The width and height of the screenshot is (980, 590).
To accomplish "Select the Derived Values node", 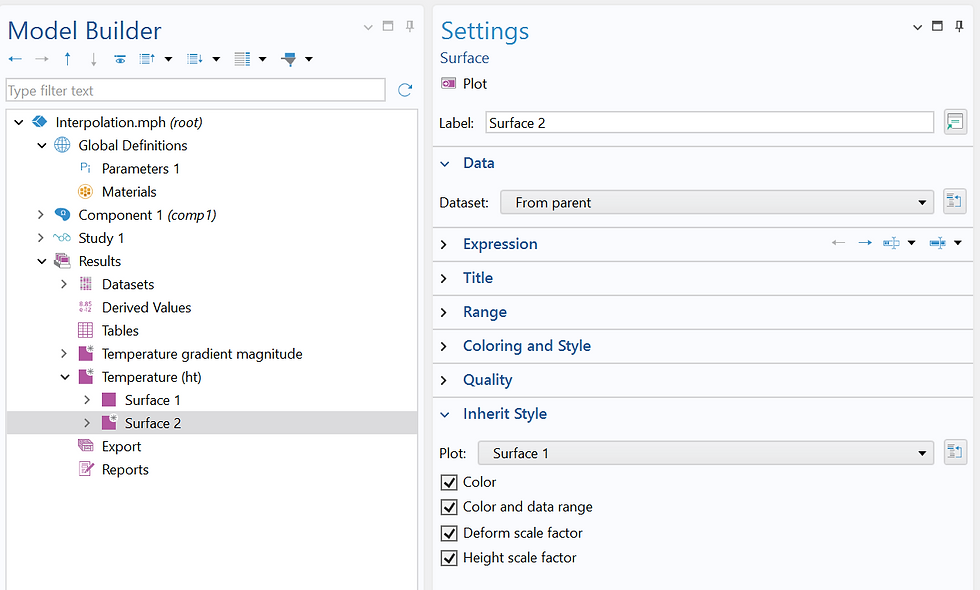I will [146, 307].
